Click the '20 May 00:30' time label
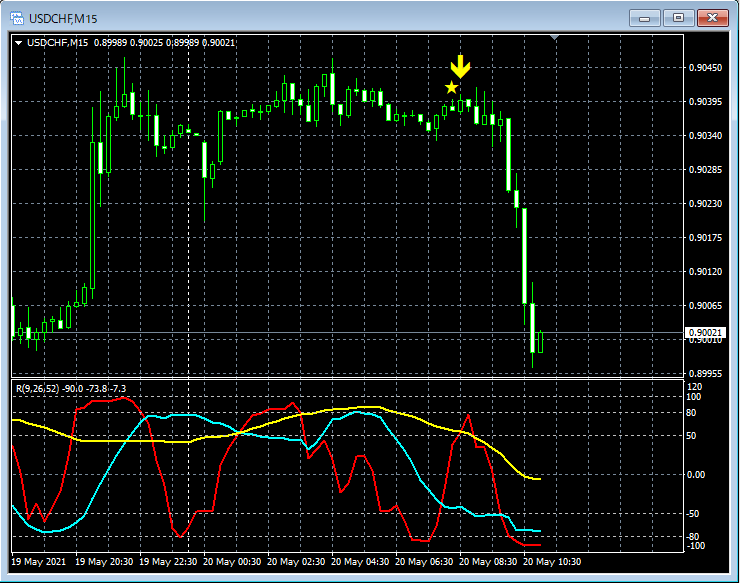741x583 pixels. (x=232, y=562)
